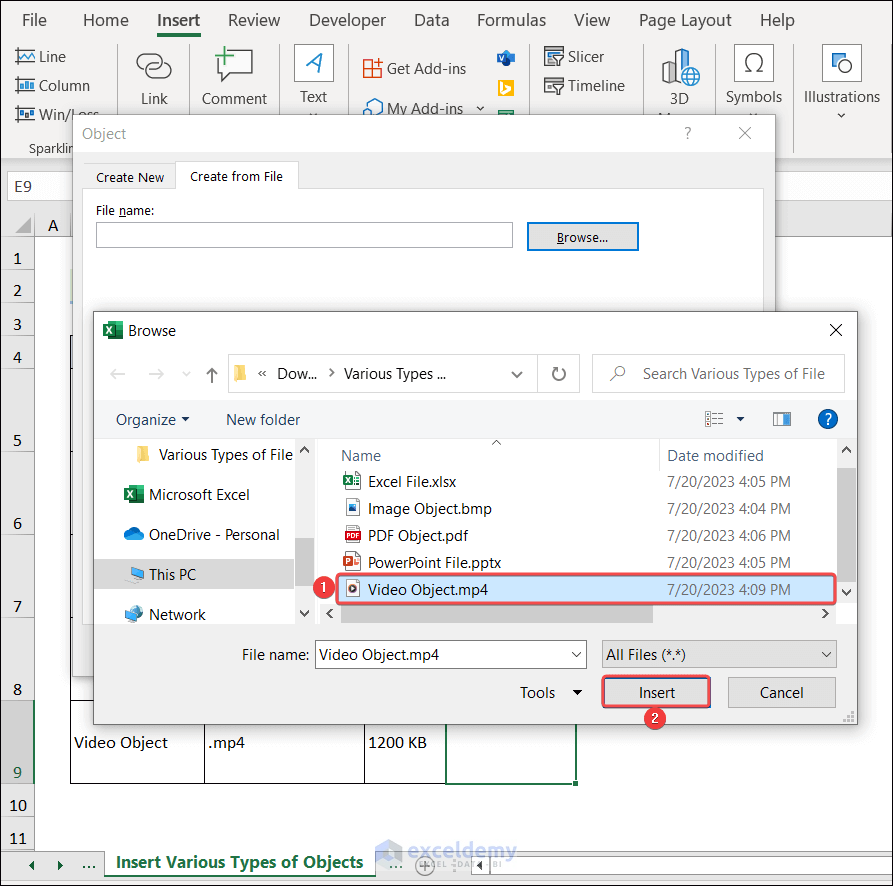Go up one folder level
Viewport: 893px width, 886px height.
(x=212, y=374)
